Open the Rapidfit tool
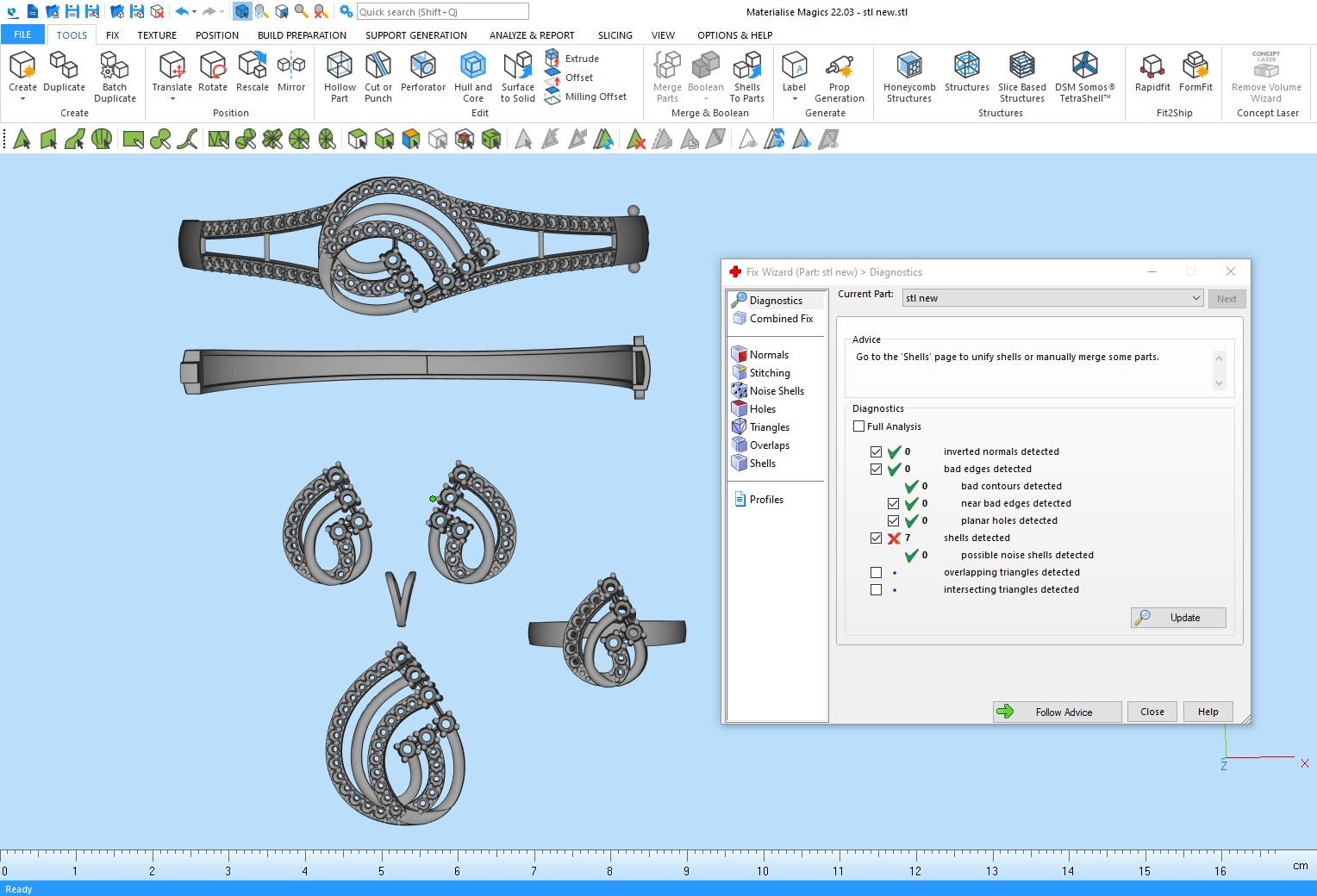1317x896 pixels. tap(1152, 65)
